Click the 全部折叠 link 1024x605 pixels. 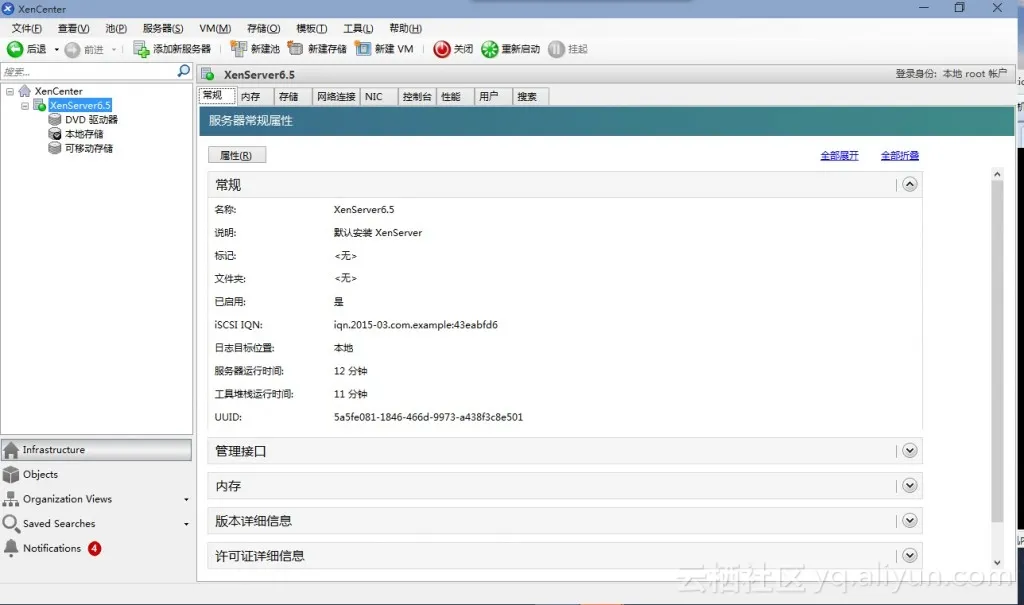(x=899, y=155)
